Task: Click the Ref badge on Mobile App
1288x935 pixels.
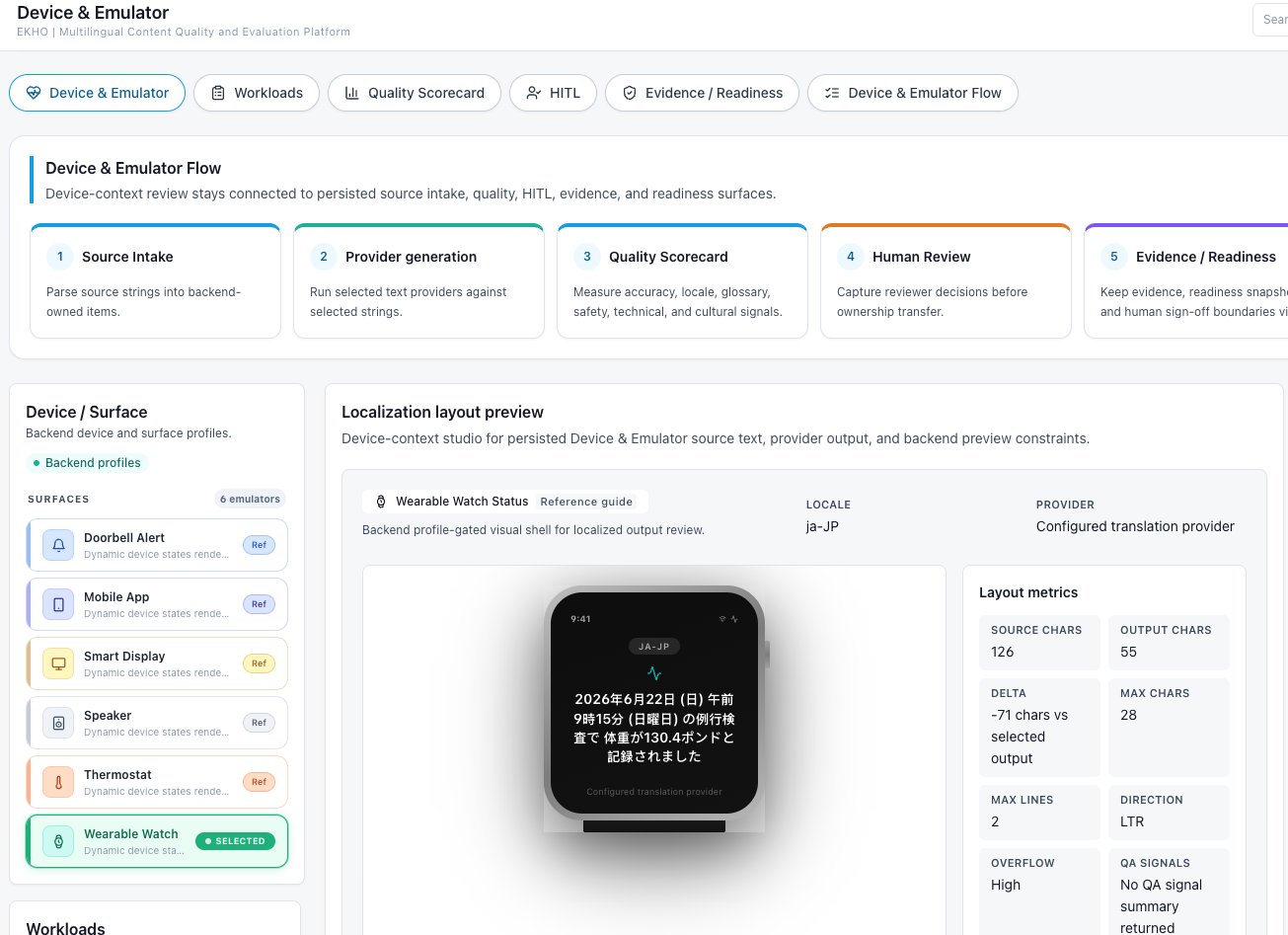Action: click(259, 604)
